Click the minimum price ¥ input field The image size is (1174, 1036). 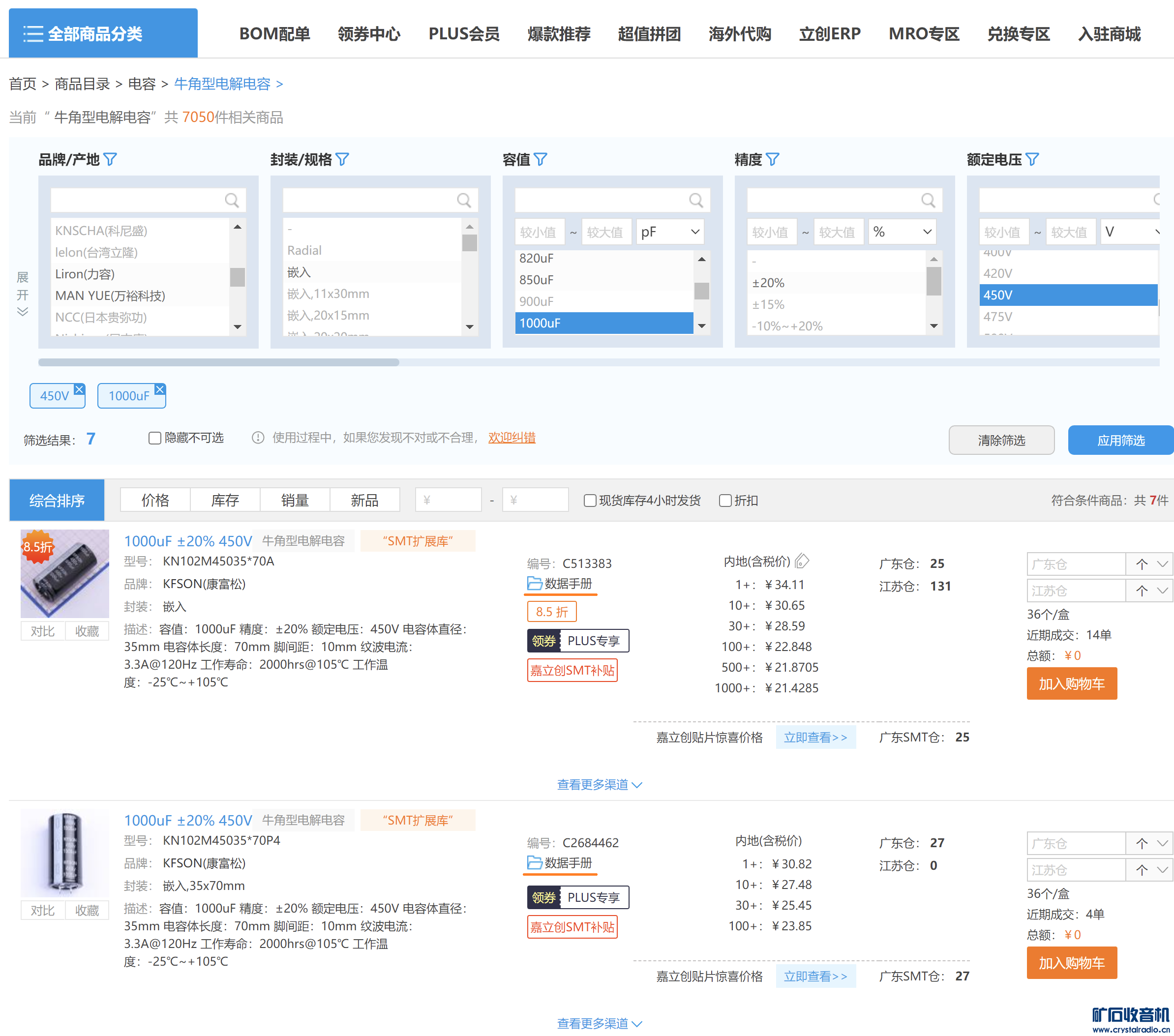448,500
